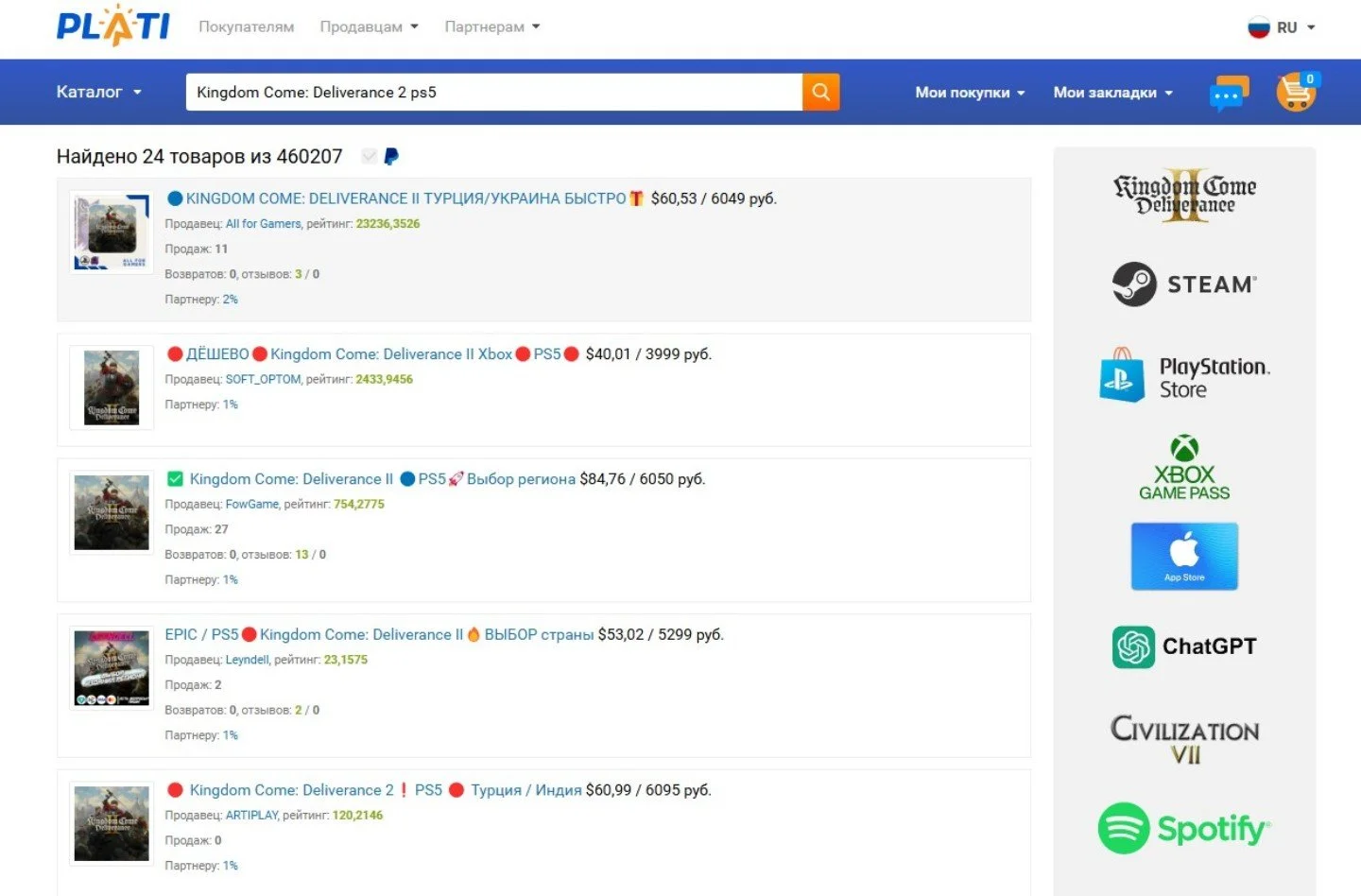Open the Kingdom Come Deliverance II sidebar logo

click(1184, 197)
